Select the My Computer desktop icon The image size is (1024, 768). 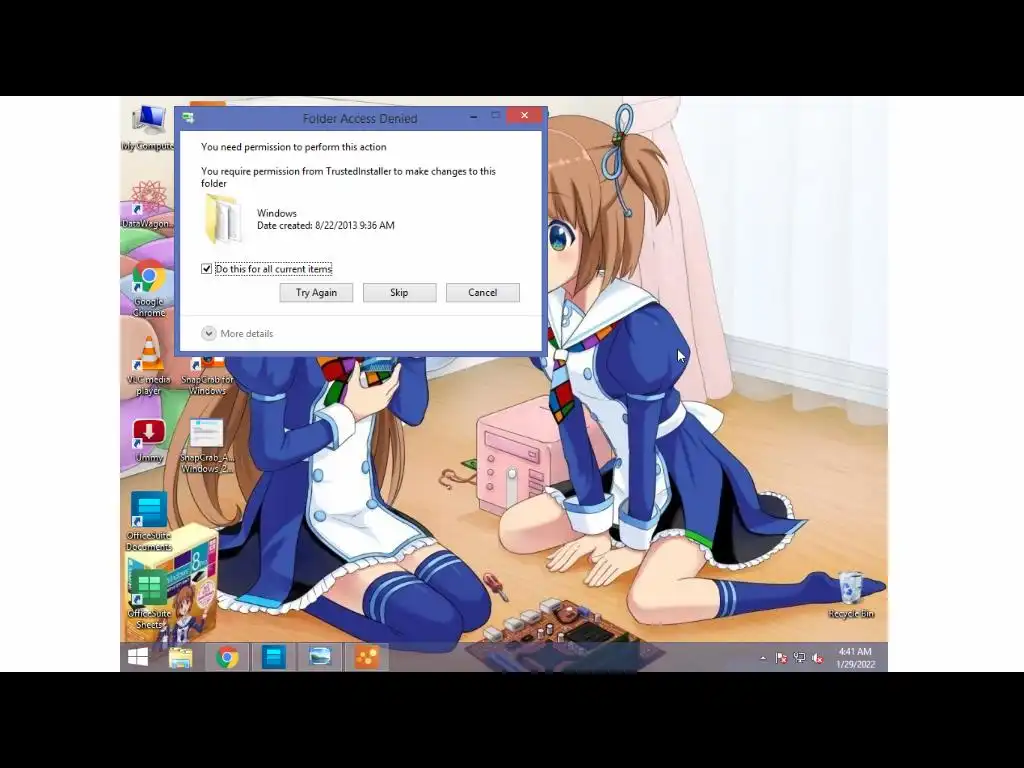click(148, 127)
